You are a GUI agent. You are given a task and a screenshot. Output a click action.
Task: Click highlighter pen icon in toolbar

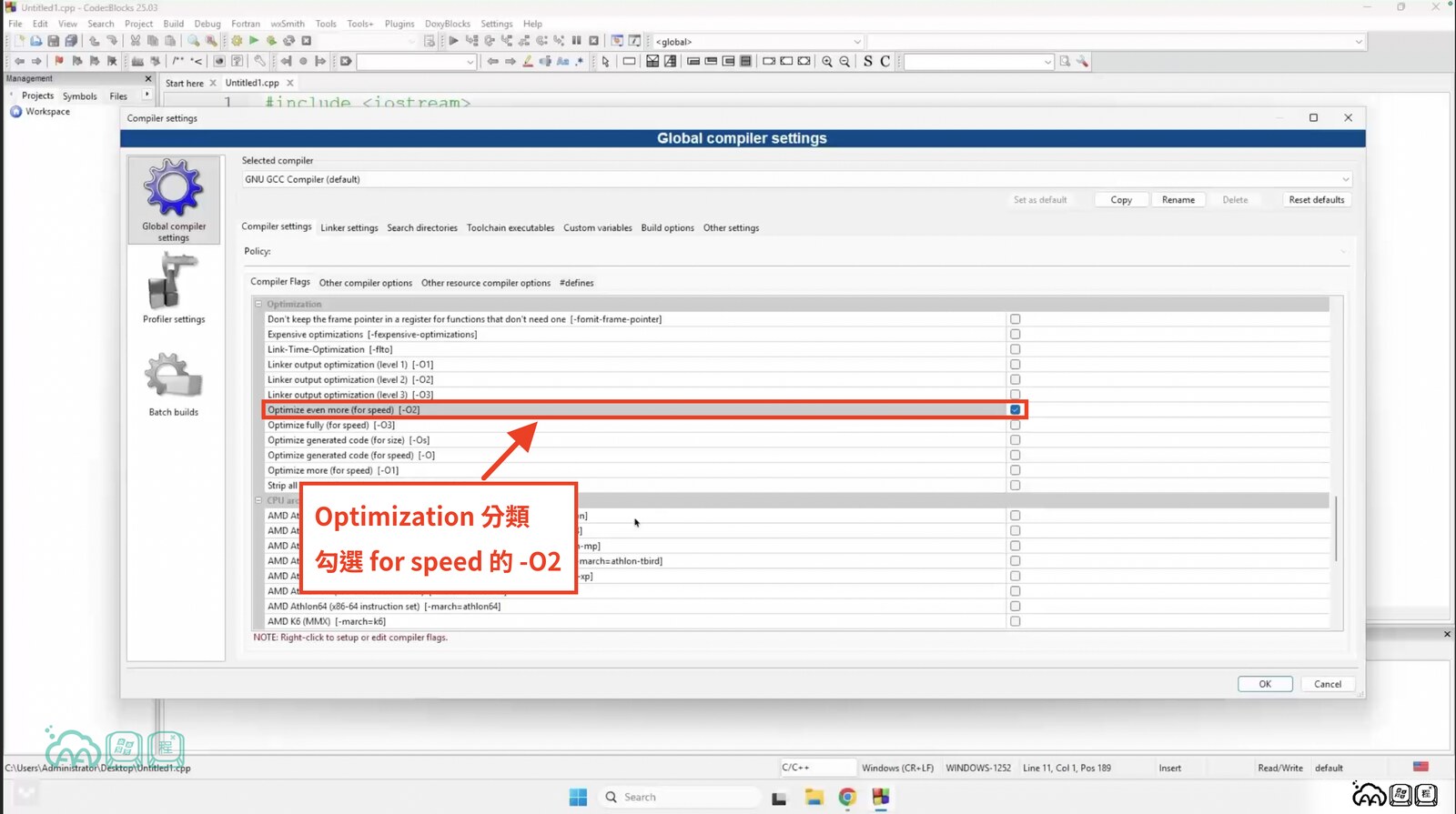[528, 61]
